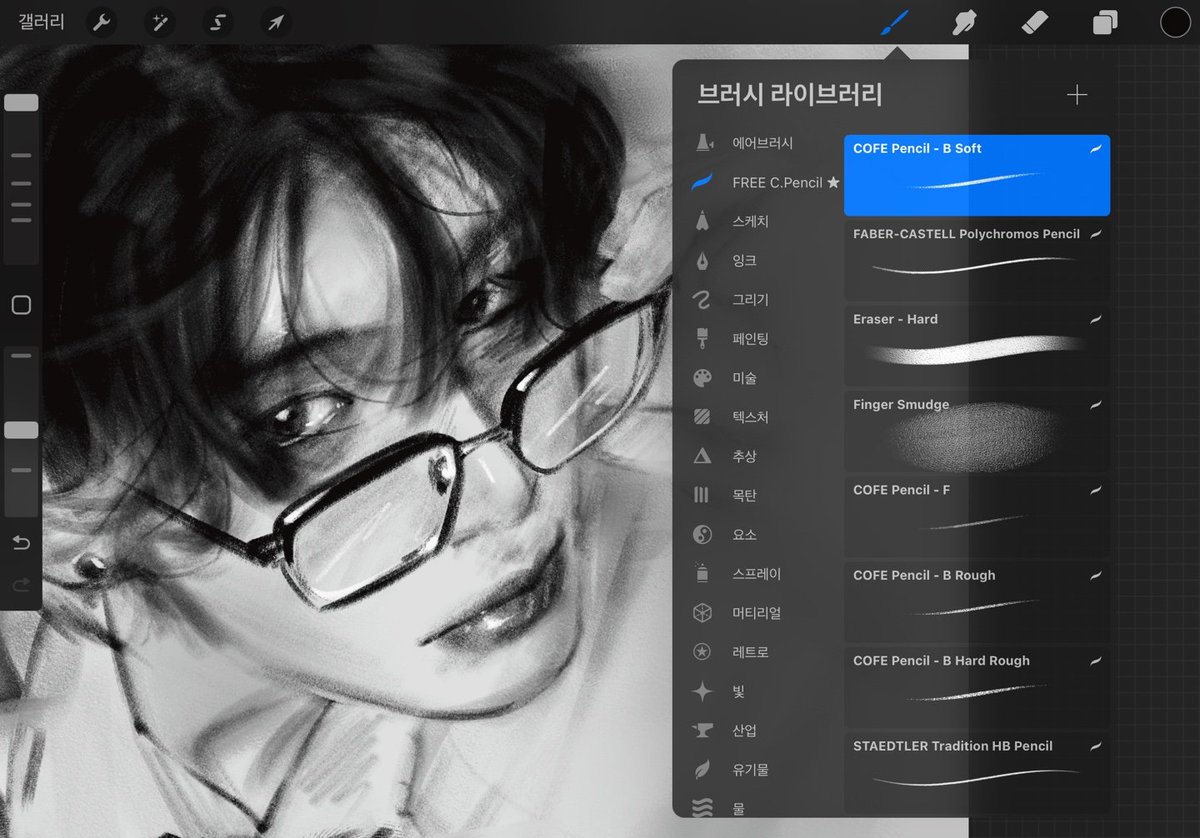Screen dimensions: 1200x838
Task: Tap the square modify button on sidebar
Action: 21,305
